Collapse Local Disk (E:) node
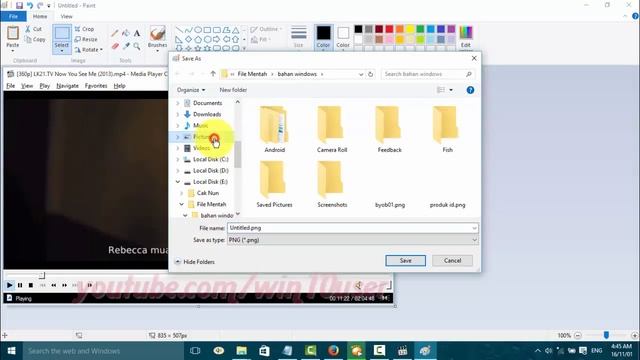Viewport: 640px width, 360px height. tap(178, 182)
